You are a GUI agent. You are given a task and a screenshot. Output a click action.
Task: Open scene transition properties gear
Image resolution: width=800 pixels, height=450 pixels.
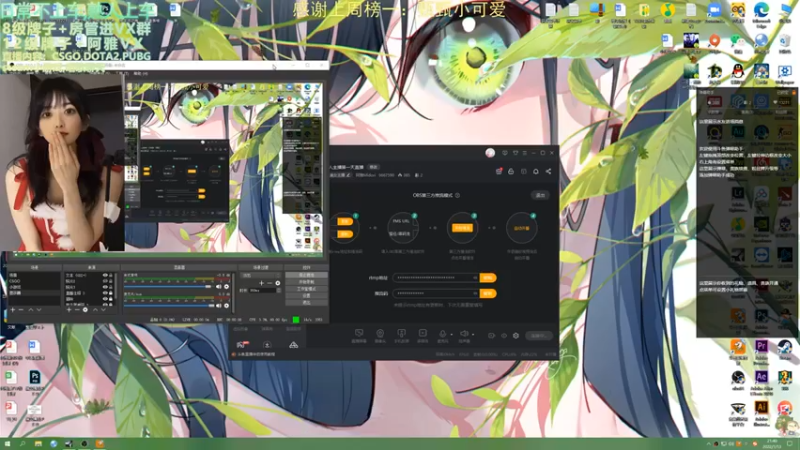pos(278,283)
